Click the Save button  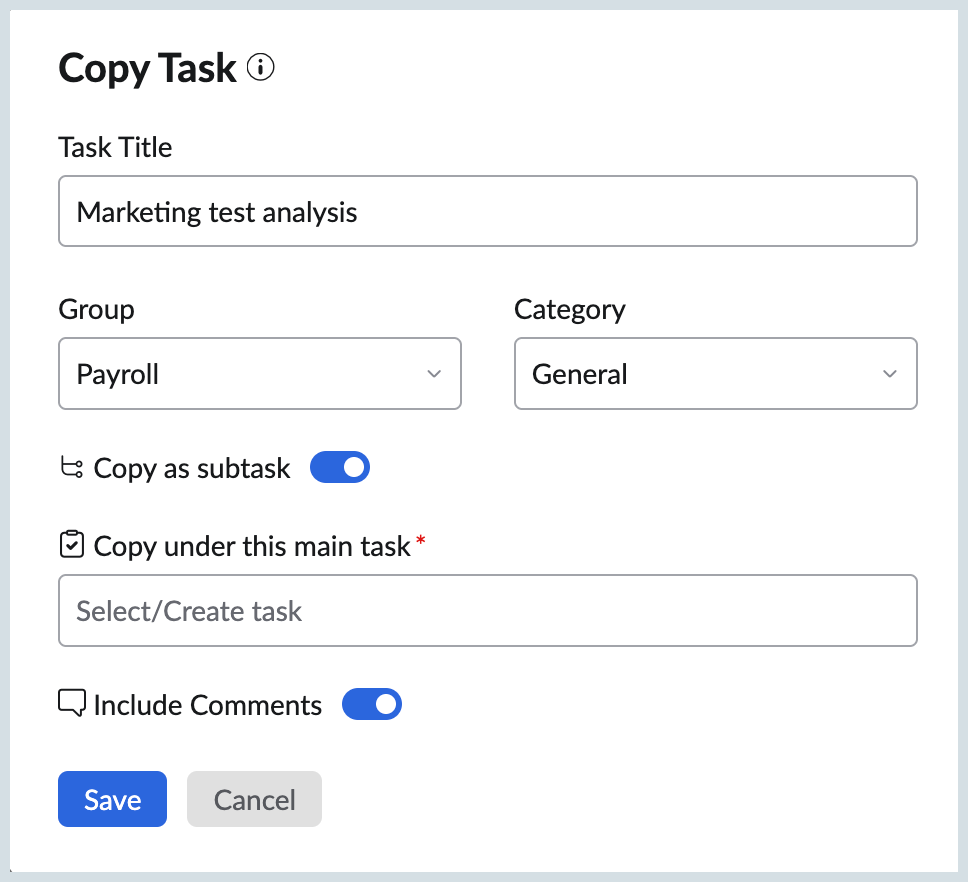pos(112,798)
